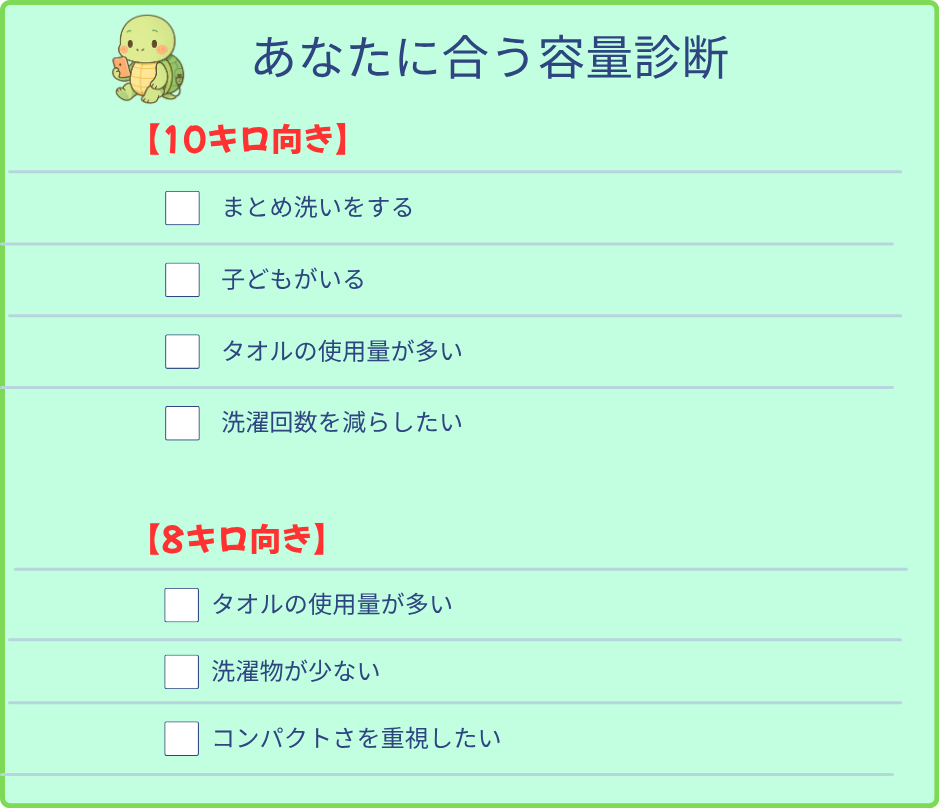Click the 洗濯回数を減らしたい label text
940x809 pixels.
342,423
